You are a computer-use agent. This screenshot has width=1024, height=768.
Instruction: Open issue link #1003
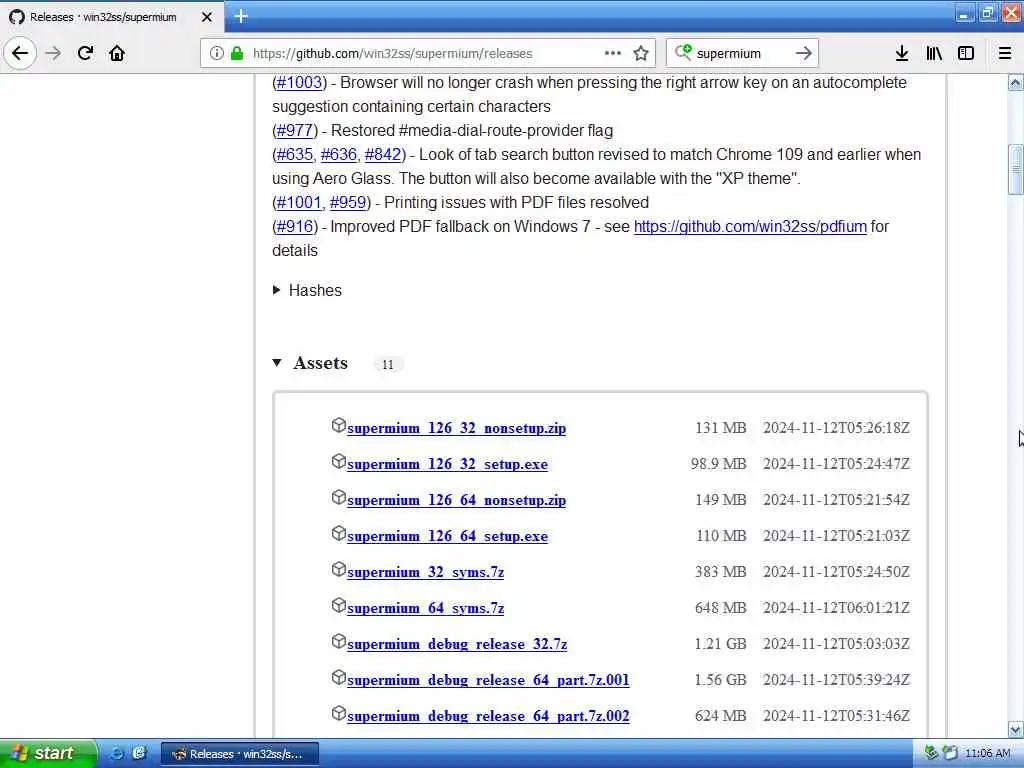(x=299, y=82)
